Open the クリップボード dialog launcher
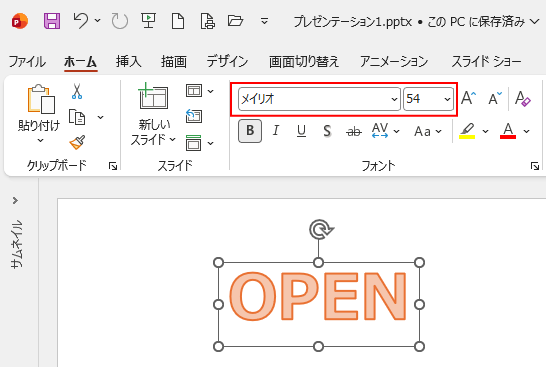This screenshot has height=367, width=546. tap(113, 166)
